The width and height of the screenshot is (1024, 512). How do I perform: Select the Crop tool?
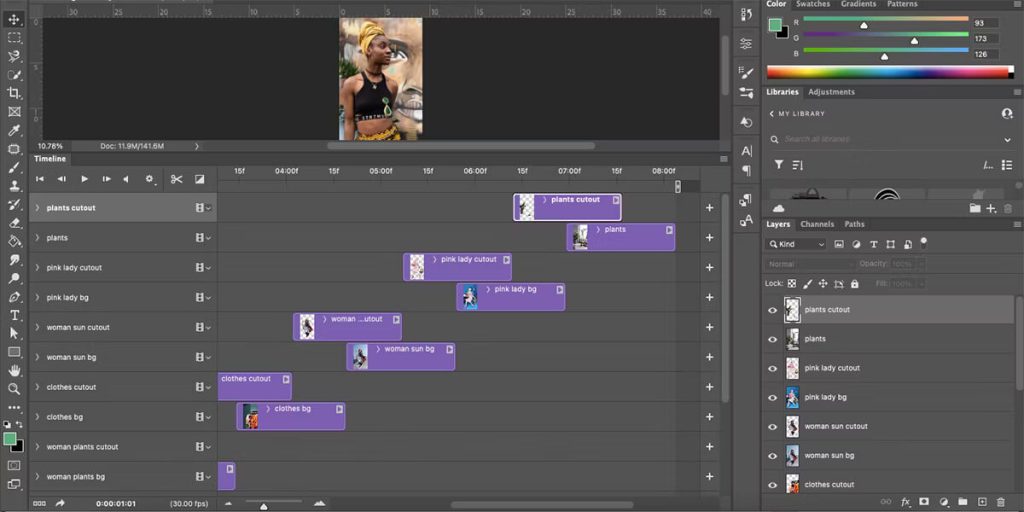(14, 93)
